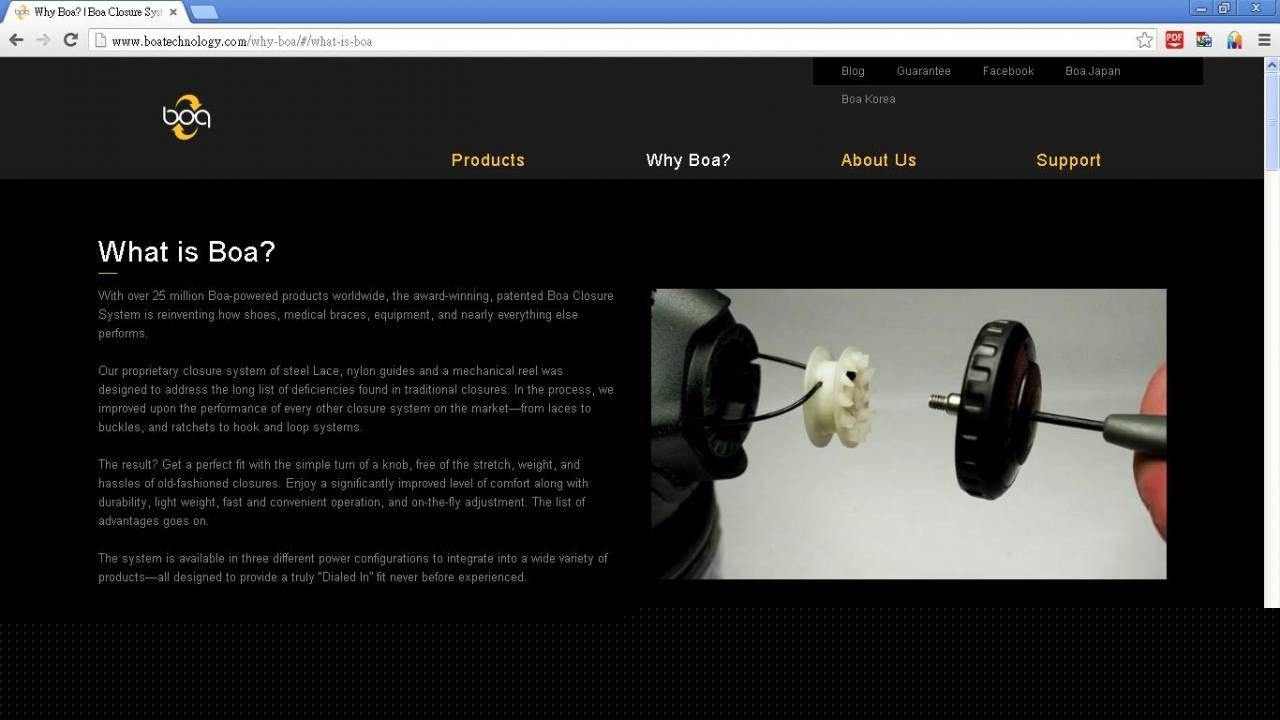The height and width of the screenshot is (720, 1280).
Task: Click the browser back arrow
Action: (x=16, y=40)
